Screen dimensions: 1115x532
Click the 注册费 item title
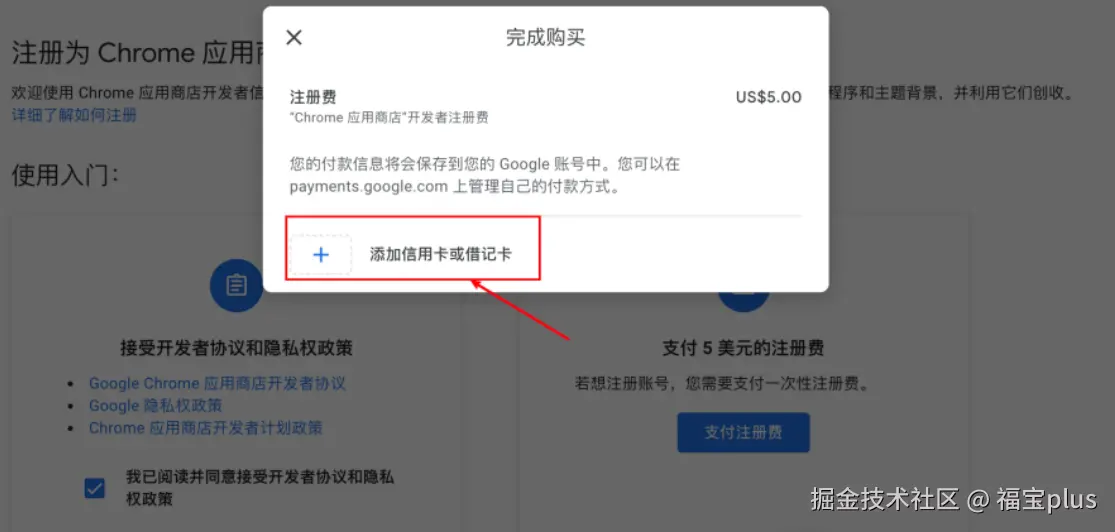pos(313,97)
